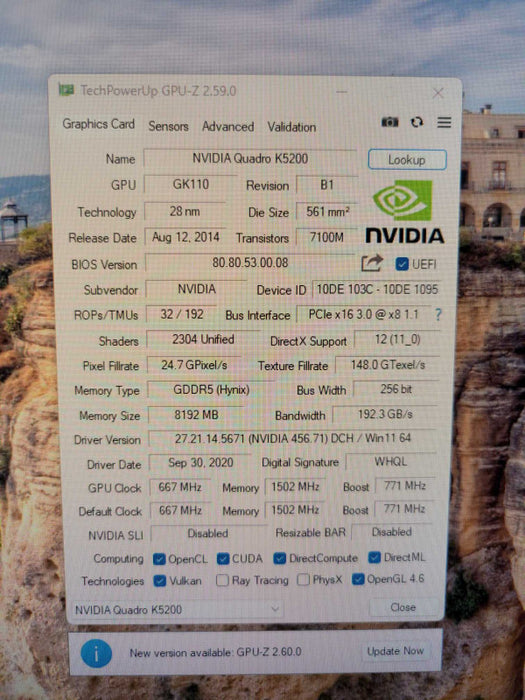Click the Default Clock 667 MHz field
The width and height of the screenshot is (525, 700).
coord(180,510)
